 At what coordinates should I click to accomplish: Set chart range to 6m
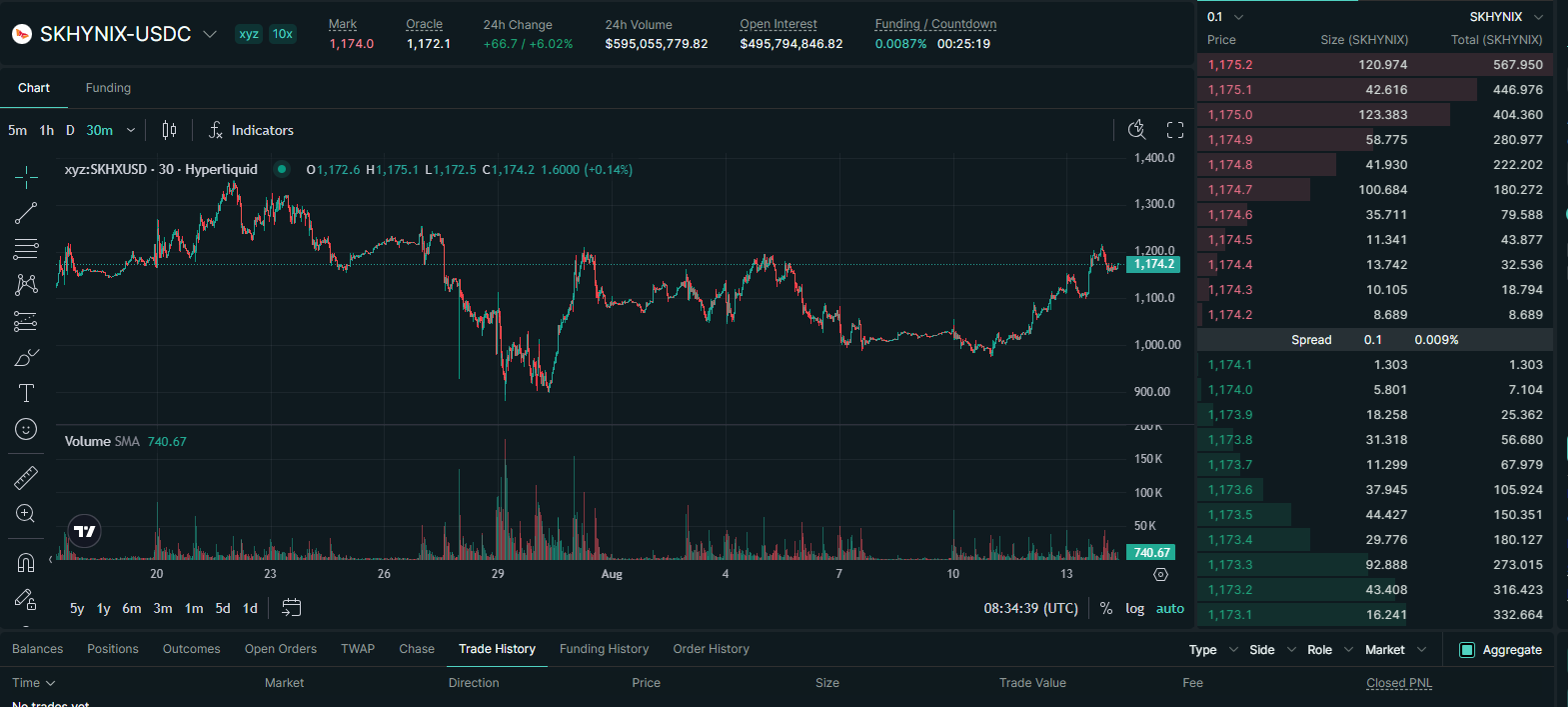tap(132, 608)
